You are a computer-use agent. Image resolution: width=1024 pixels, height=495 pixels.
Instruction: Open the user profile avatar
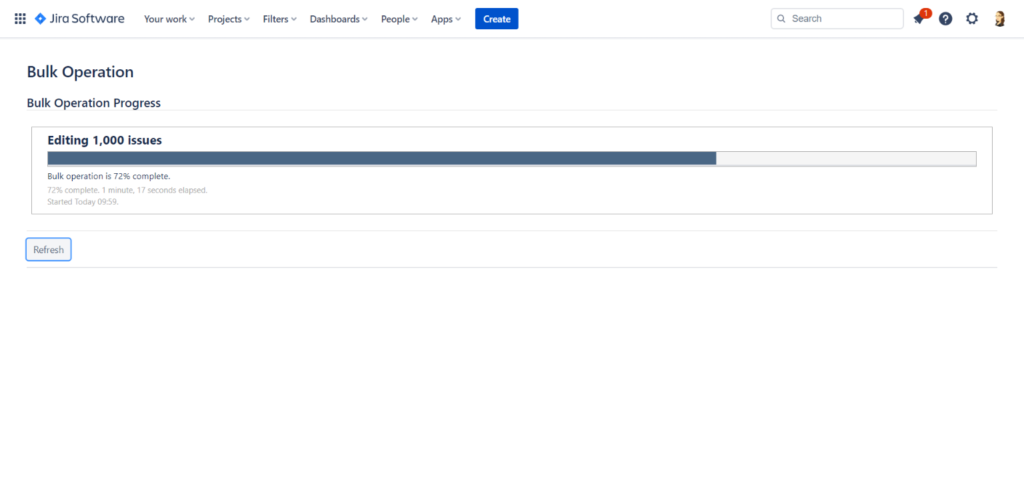click(x=999, y=19)
